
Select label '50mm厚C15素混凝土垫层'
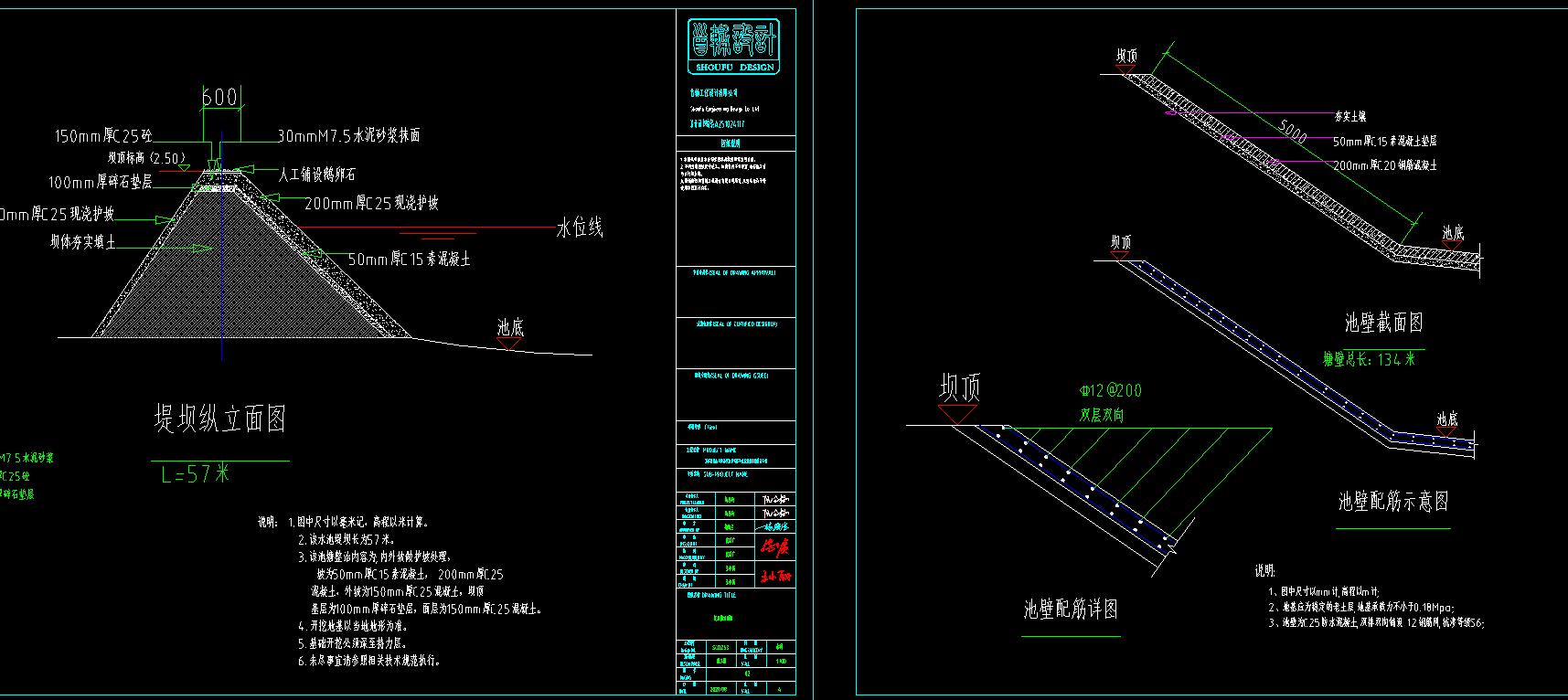[x=1384, y=141]
